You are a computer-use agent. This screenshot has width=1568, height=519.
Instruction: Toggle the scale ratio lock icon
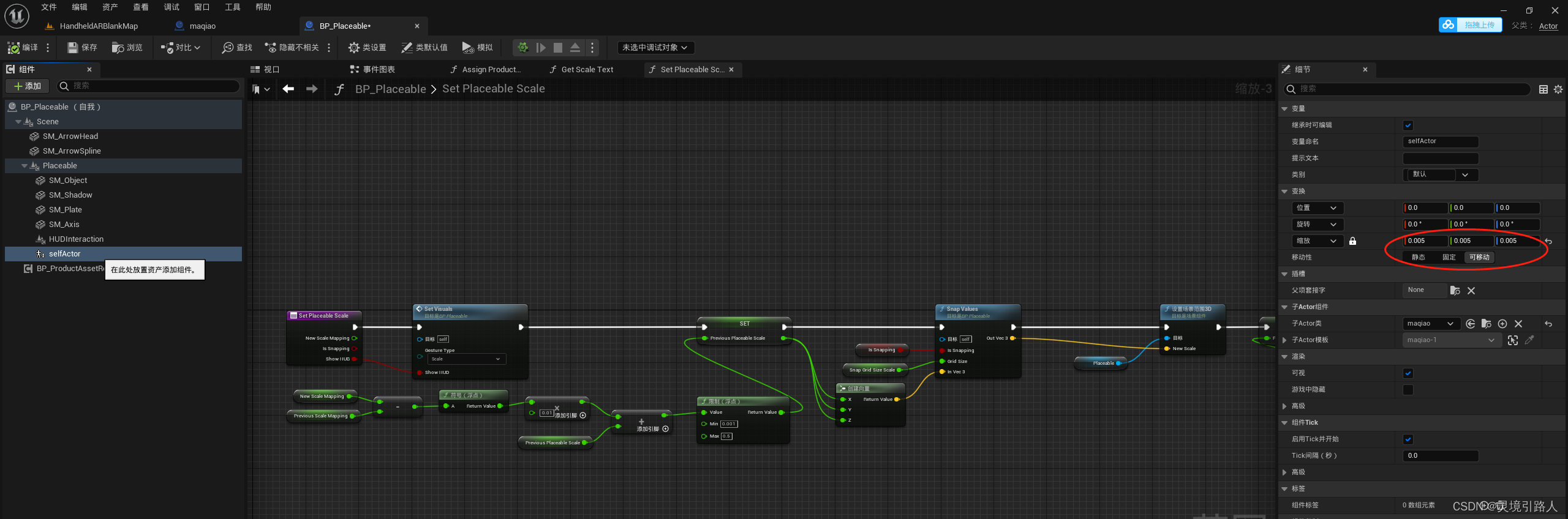coord(1352,241)
